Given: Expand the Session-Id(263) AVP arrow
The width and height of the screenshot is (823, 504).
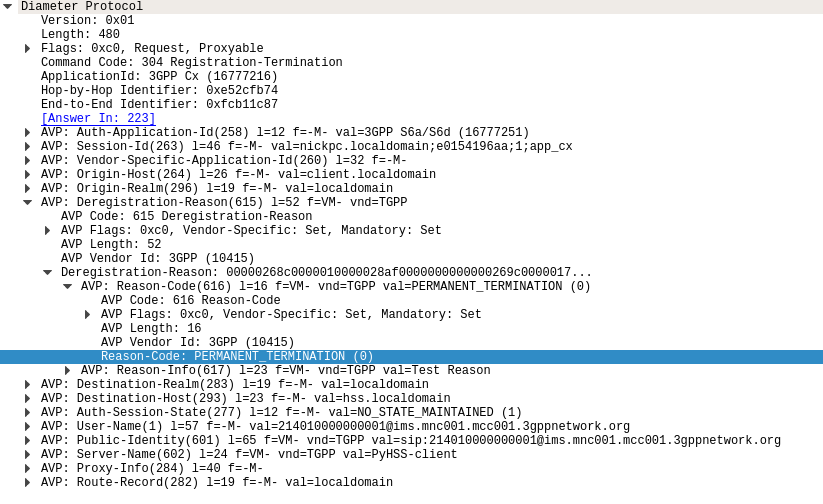Looking at the screenshot, I should point(27,146).
